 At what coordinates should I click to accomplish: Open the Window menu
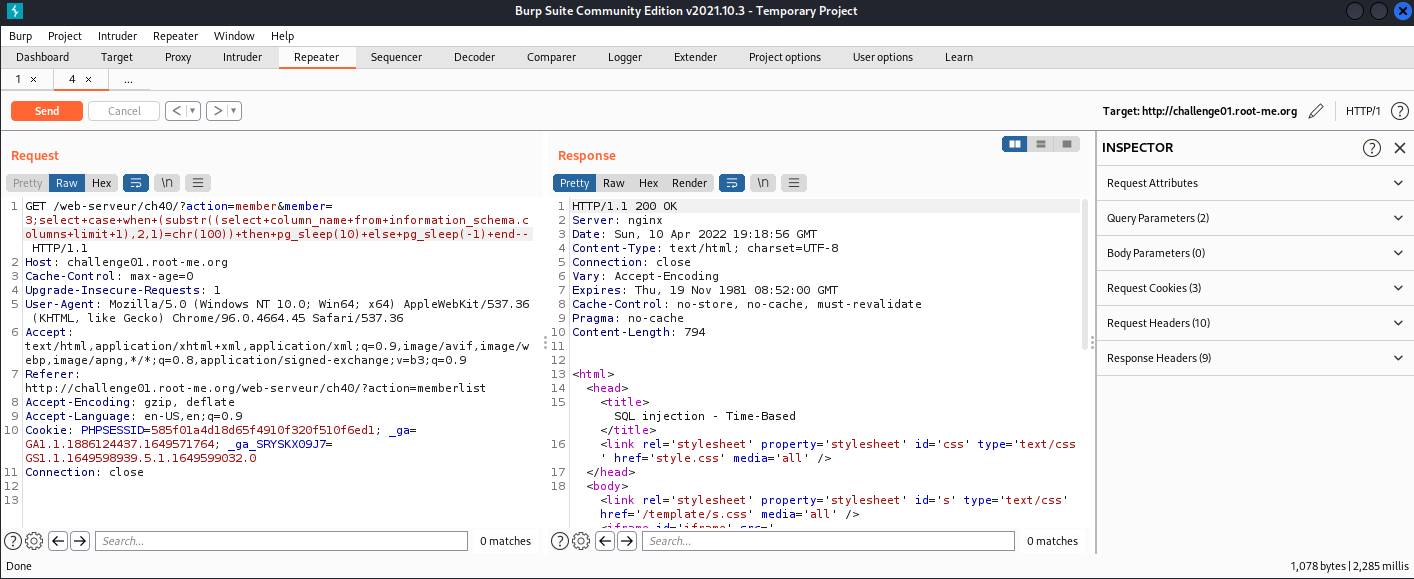coord(234,36)
